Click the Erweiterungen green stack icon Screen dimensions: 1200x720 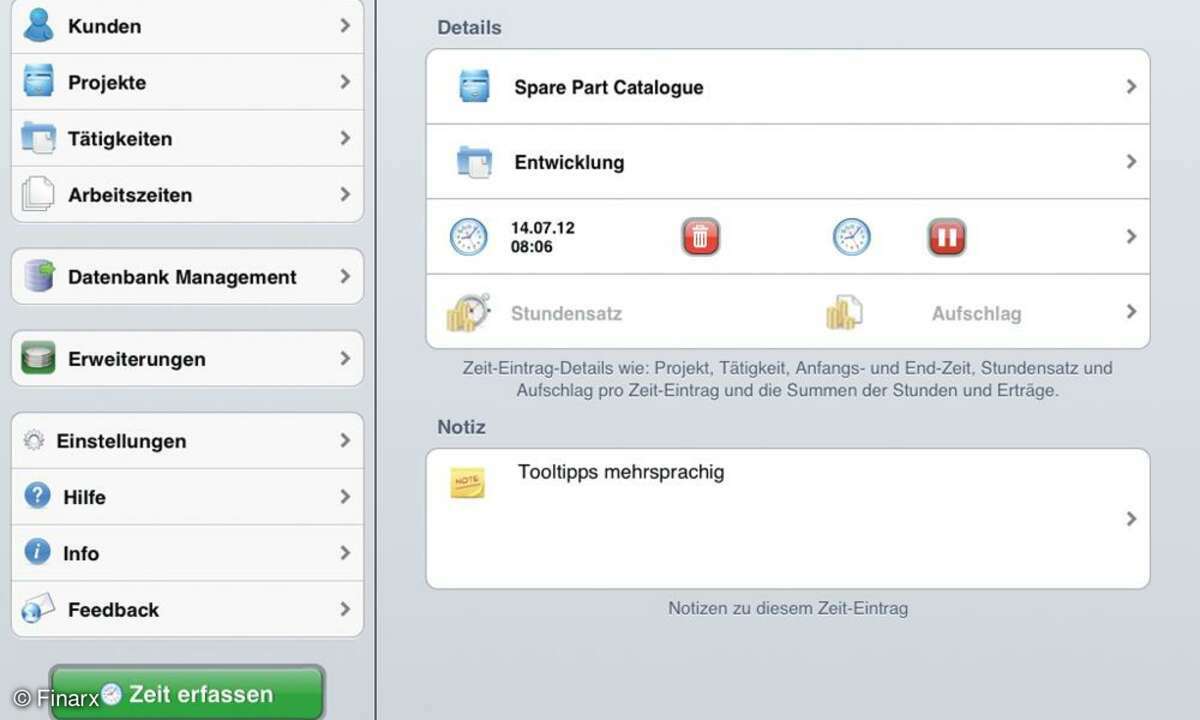38,358
